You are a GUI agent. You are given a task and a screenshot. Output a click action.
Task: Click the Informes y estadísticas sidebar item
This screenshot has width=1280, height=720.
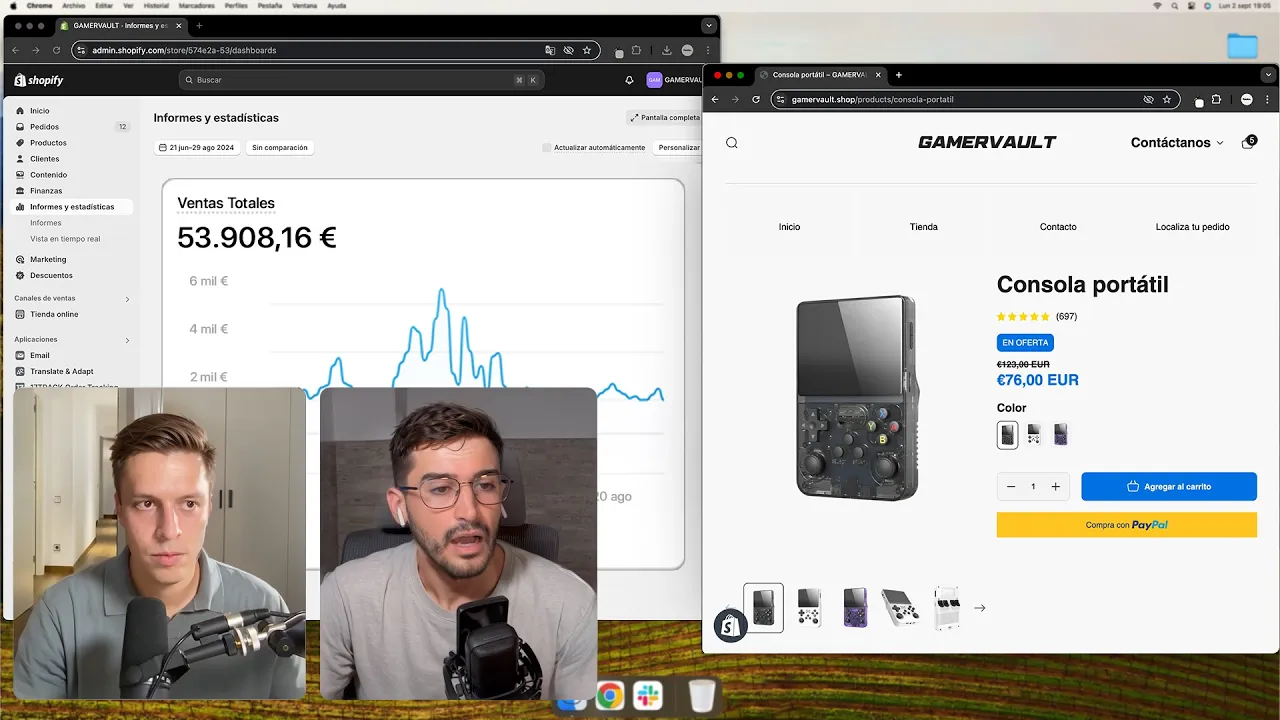(x=72, y=207)
